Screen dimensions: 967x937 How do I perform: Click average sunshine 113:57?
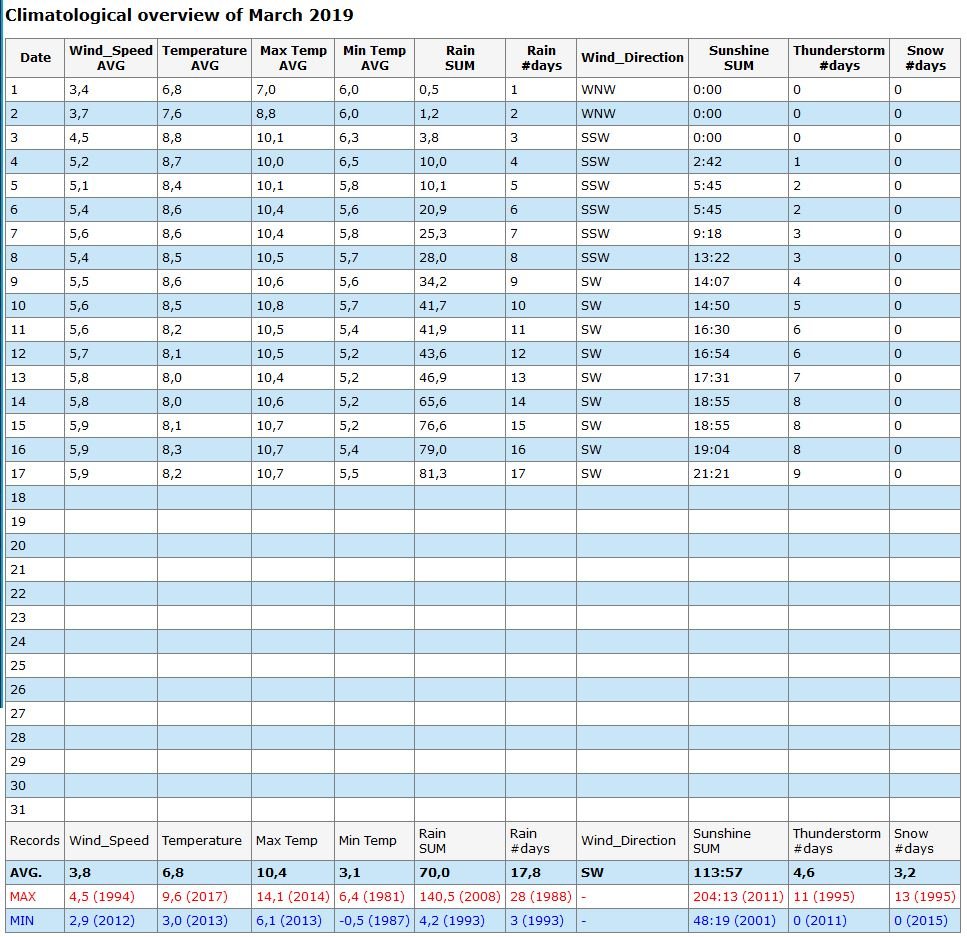click(x=718, y=873)
